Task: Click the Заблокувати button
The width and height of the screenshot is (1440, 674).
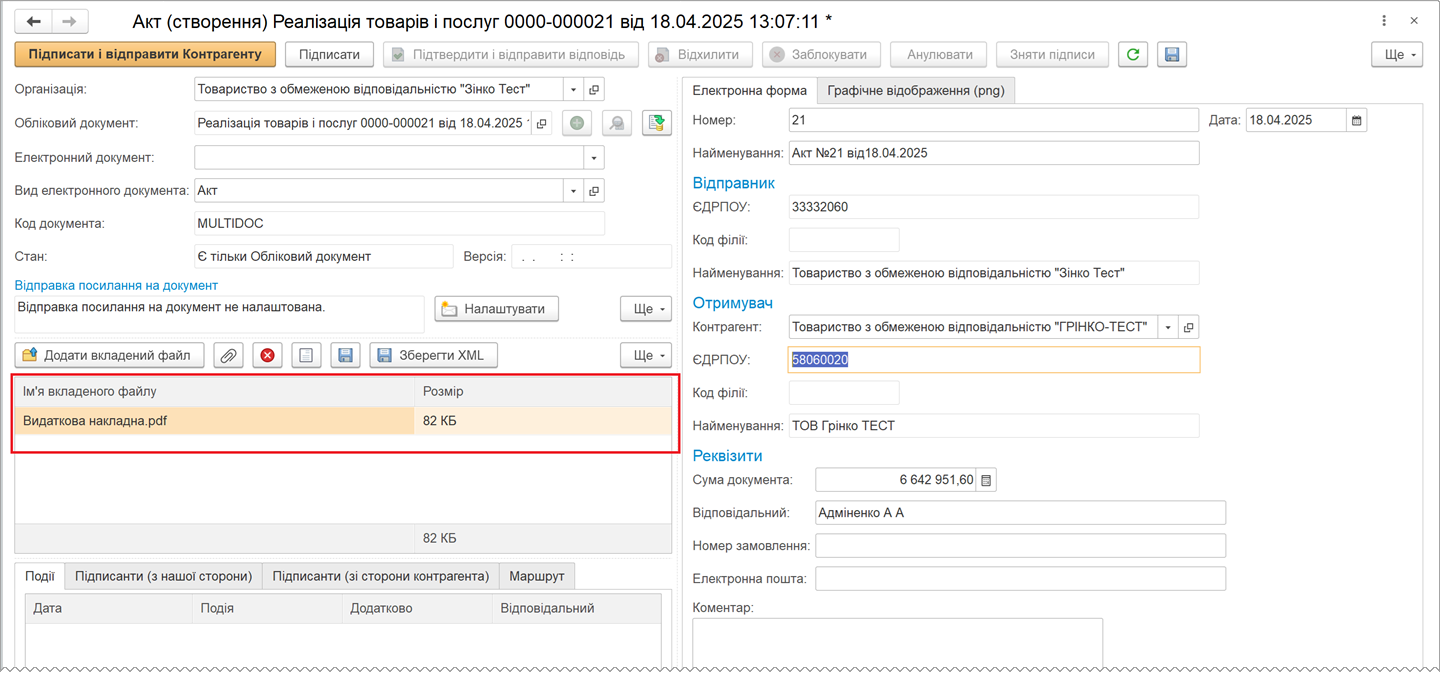Action: tap(821, 54)
